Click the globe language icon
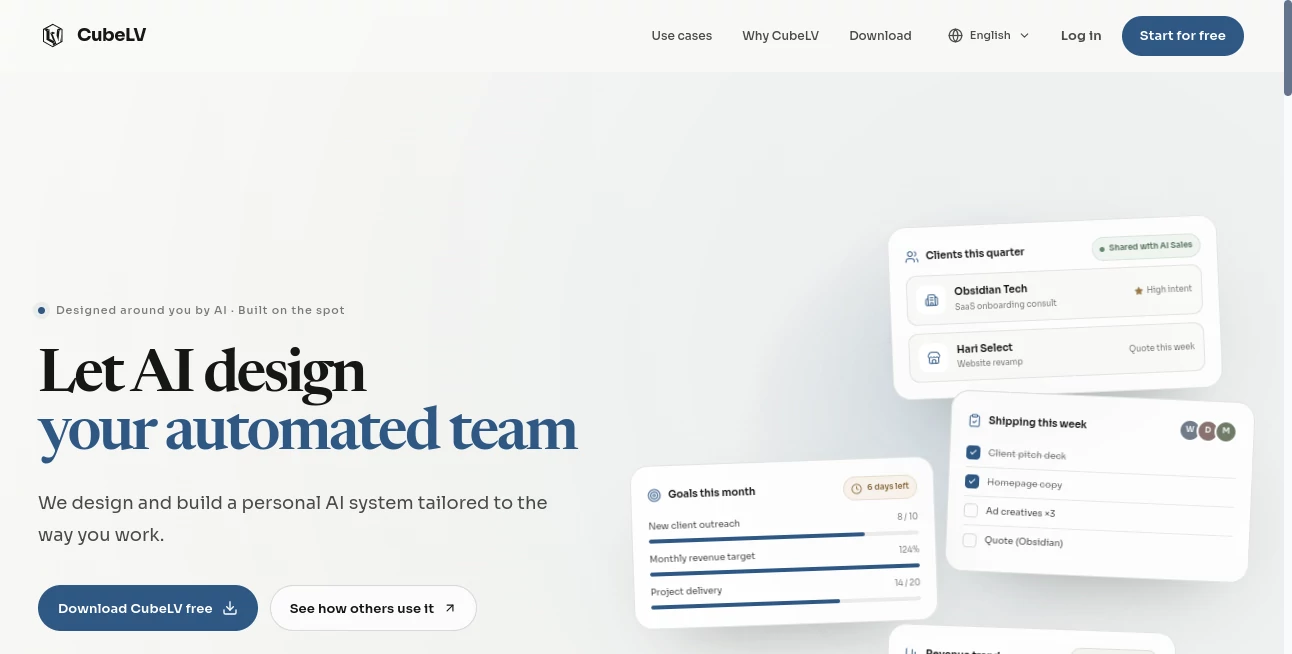This screenshot has height=654, width=1292. (x=955, y=36)
